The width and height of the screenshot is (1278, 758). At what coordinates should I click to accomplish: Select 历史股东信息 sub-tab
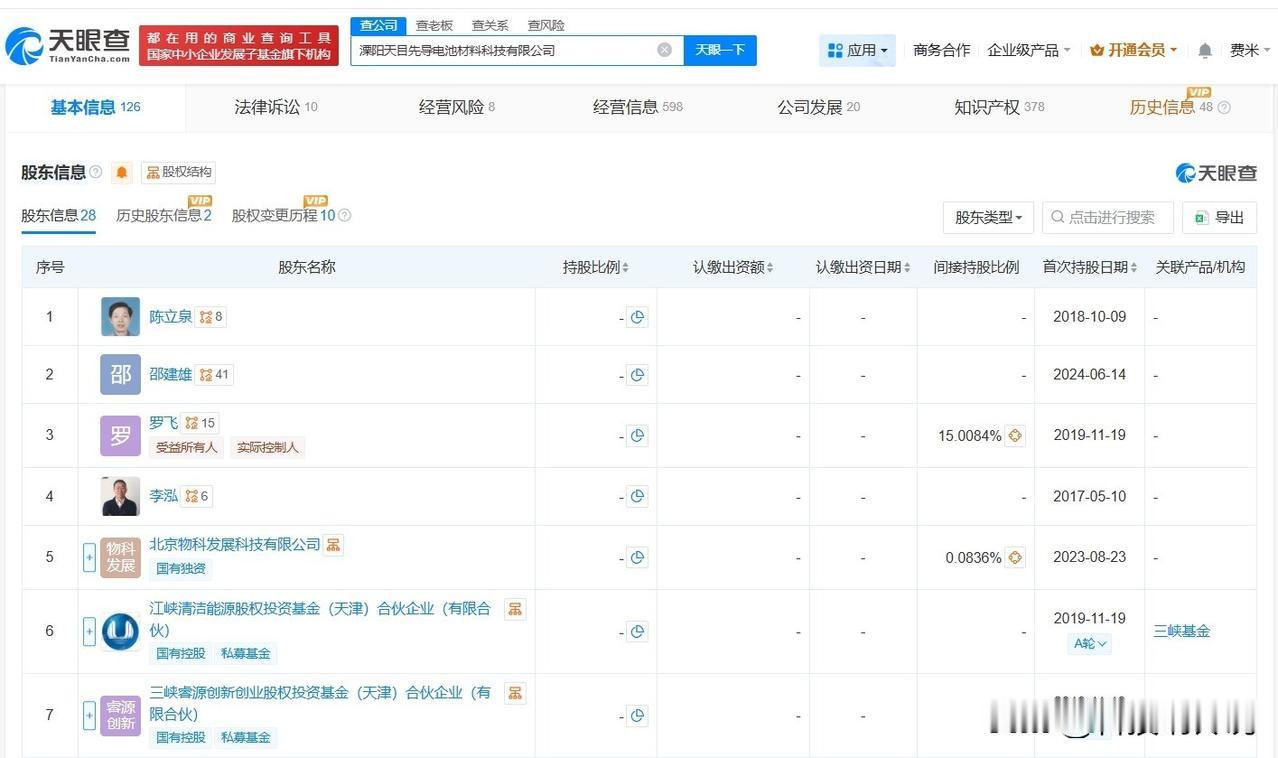pyautogui.click(x=164, y=215)
